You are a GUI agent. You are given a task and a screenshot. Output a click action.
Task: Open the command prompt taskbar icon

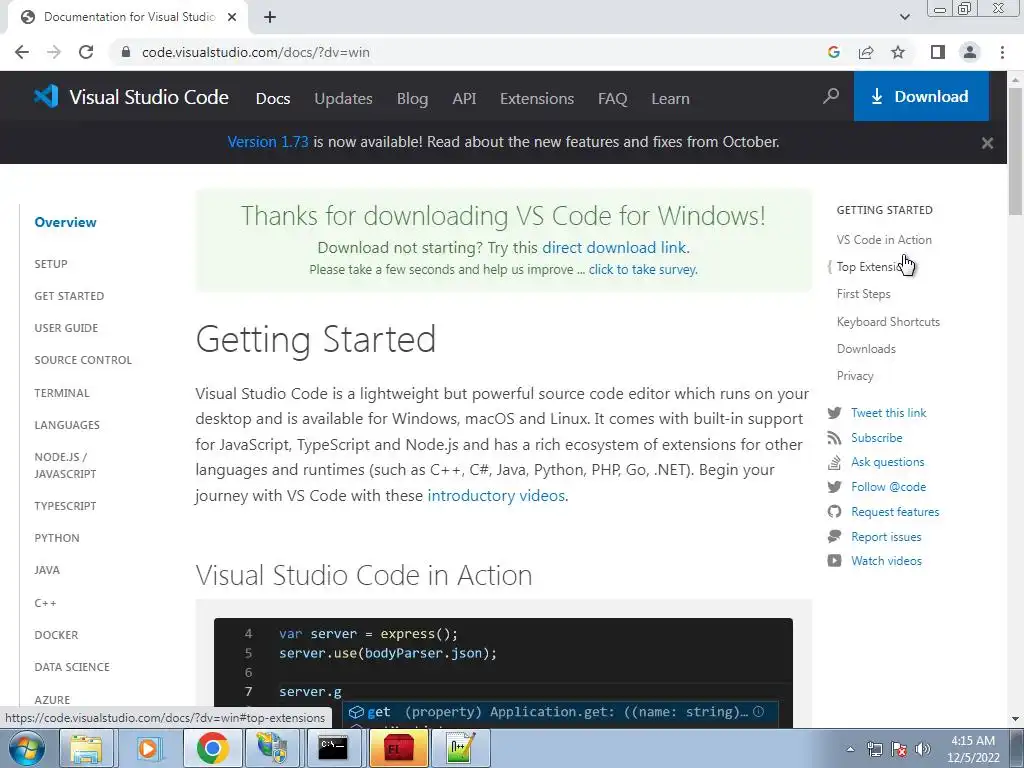(332, 748)
